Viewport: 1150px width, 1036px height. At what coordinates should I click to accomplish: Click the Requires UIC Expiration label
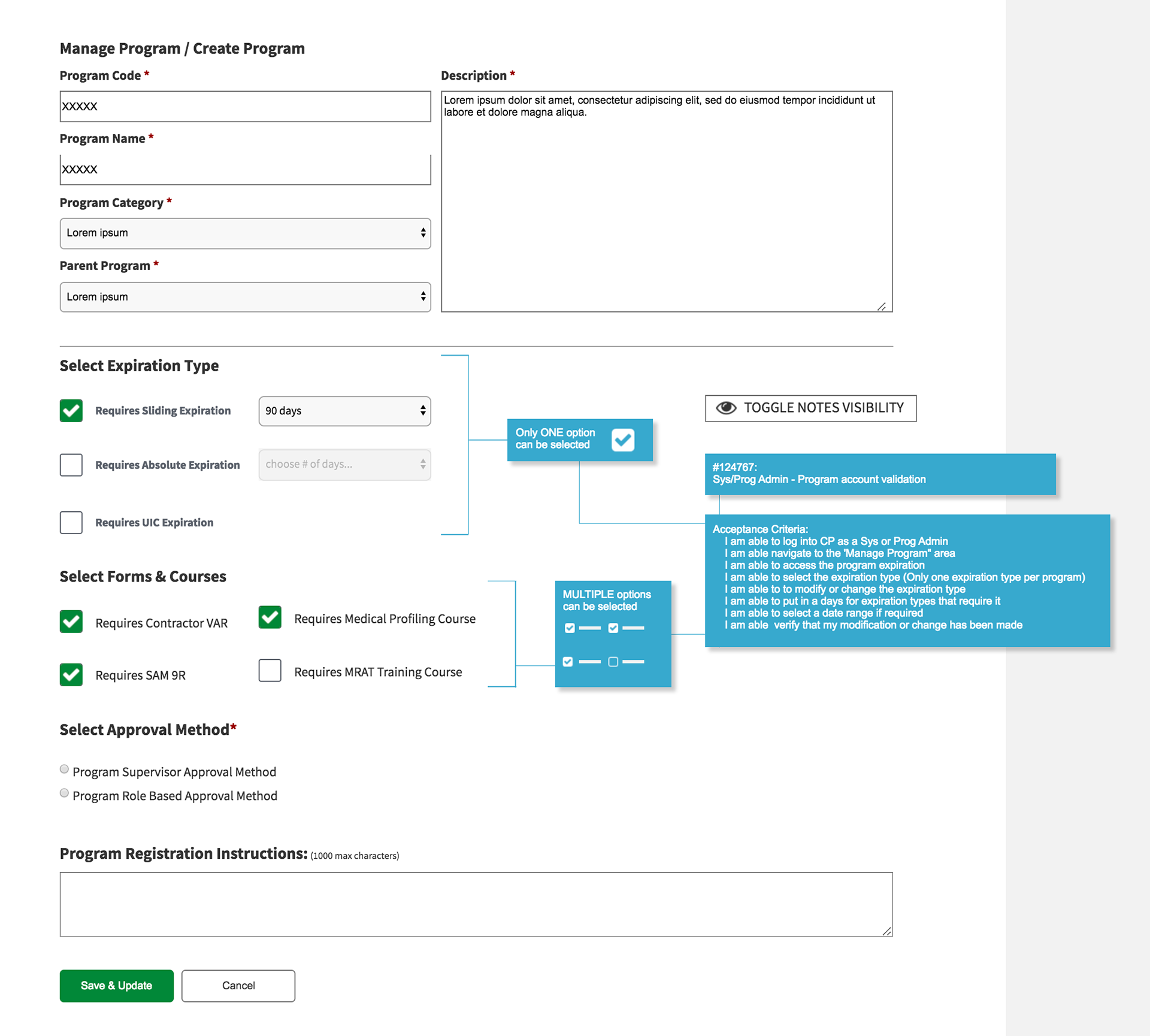pyautogui.click(x=155, y=523)
